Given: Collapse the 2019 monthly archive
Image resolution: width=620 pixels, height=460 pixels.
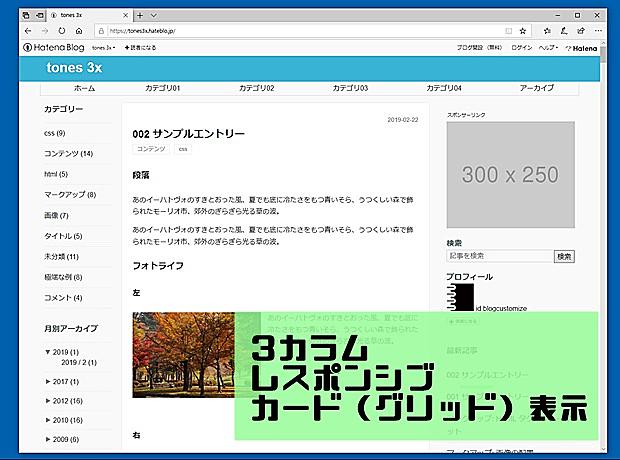Looking at the screenshot, I should pyautogui.click(x=47, y=352).
